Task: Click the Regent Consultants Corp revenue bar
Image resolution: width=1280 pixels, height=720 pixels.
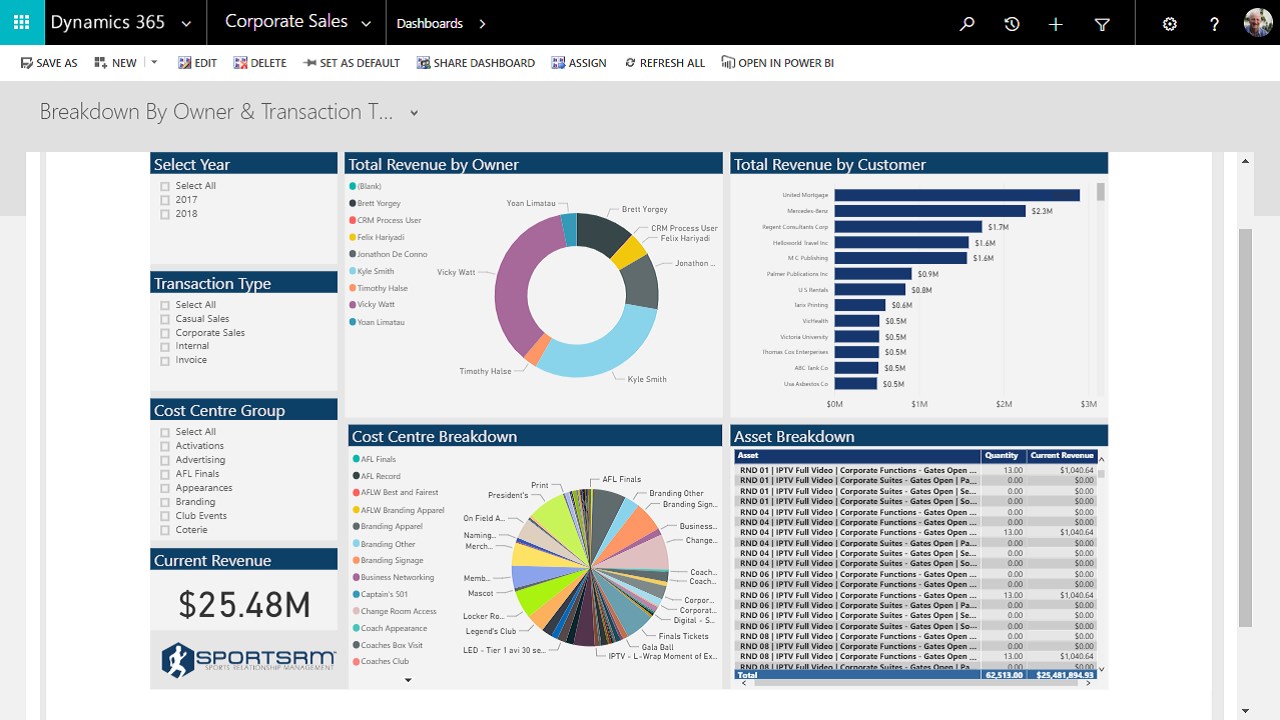Action: (x=908, y=227)
